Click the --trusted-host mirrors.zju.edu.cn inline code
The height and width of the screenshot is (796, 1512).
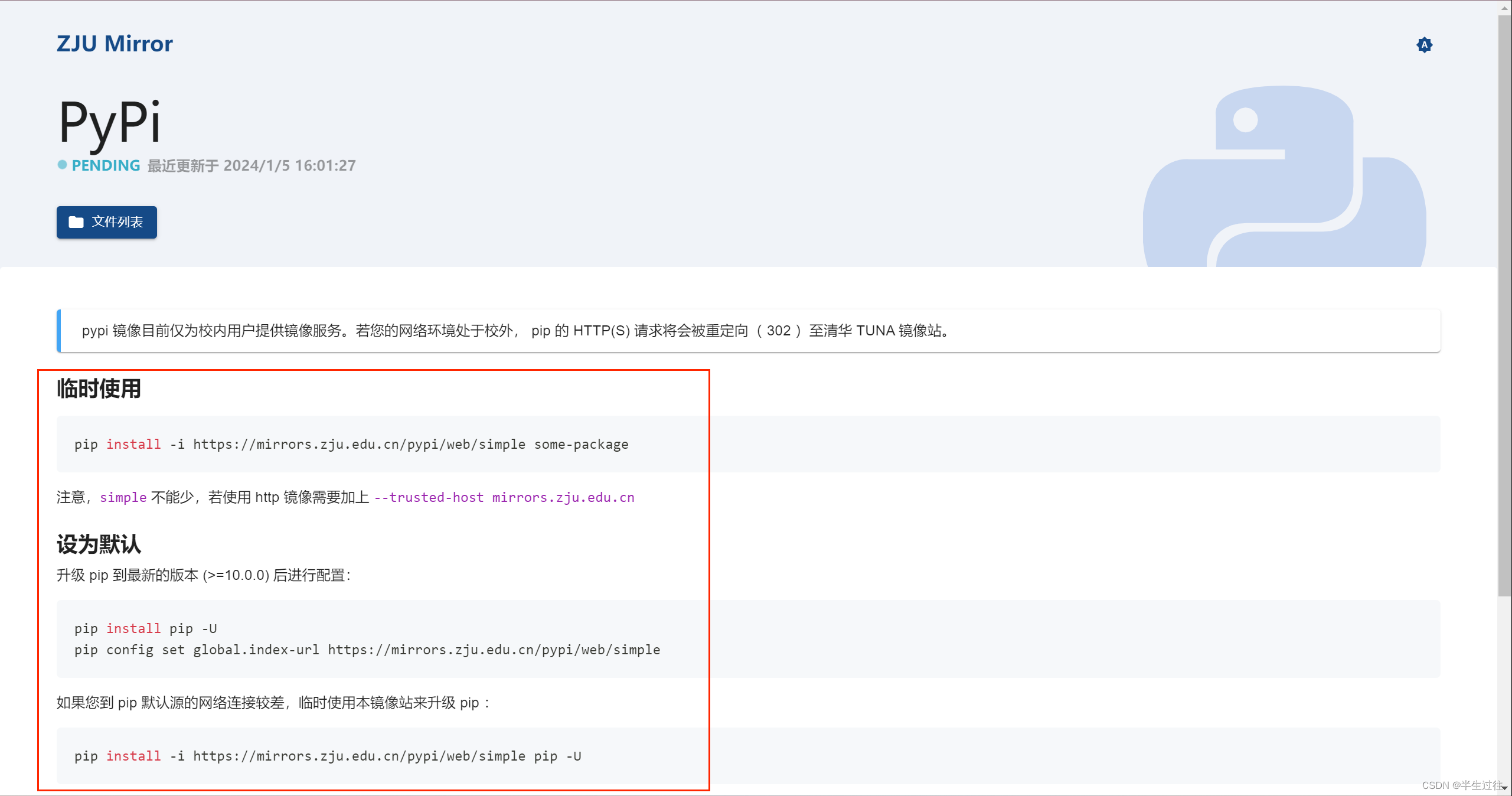[504, 497]
